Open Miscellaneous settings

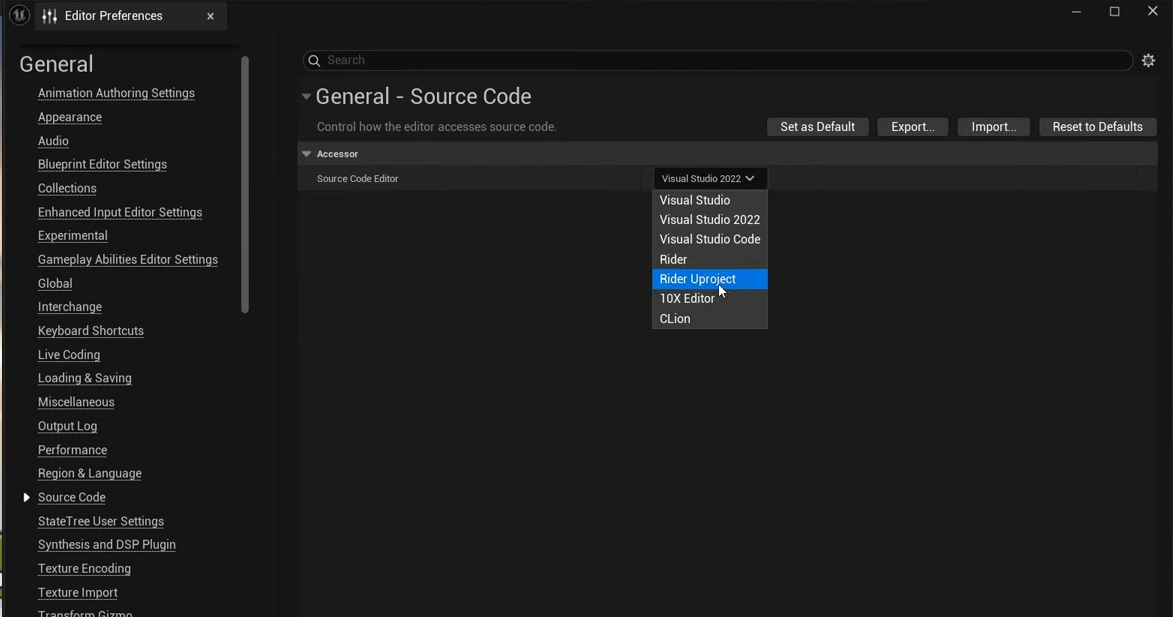[x=76, y=402]
